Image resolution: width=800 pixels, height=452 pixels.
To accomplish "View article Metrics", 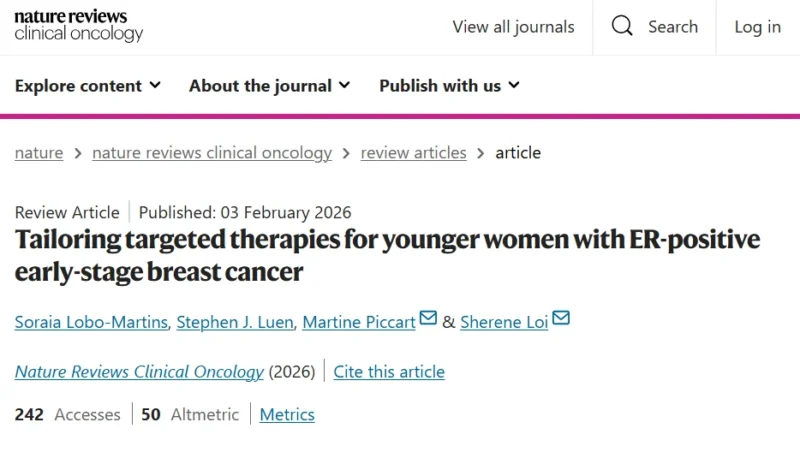I will [287, 414].
